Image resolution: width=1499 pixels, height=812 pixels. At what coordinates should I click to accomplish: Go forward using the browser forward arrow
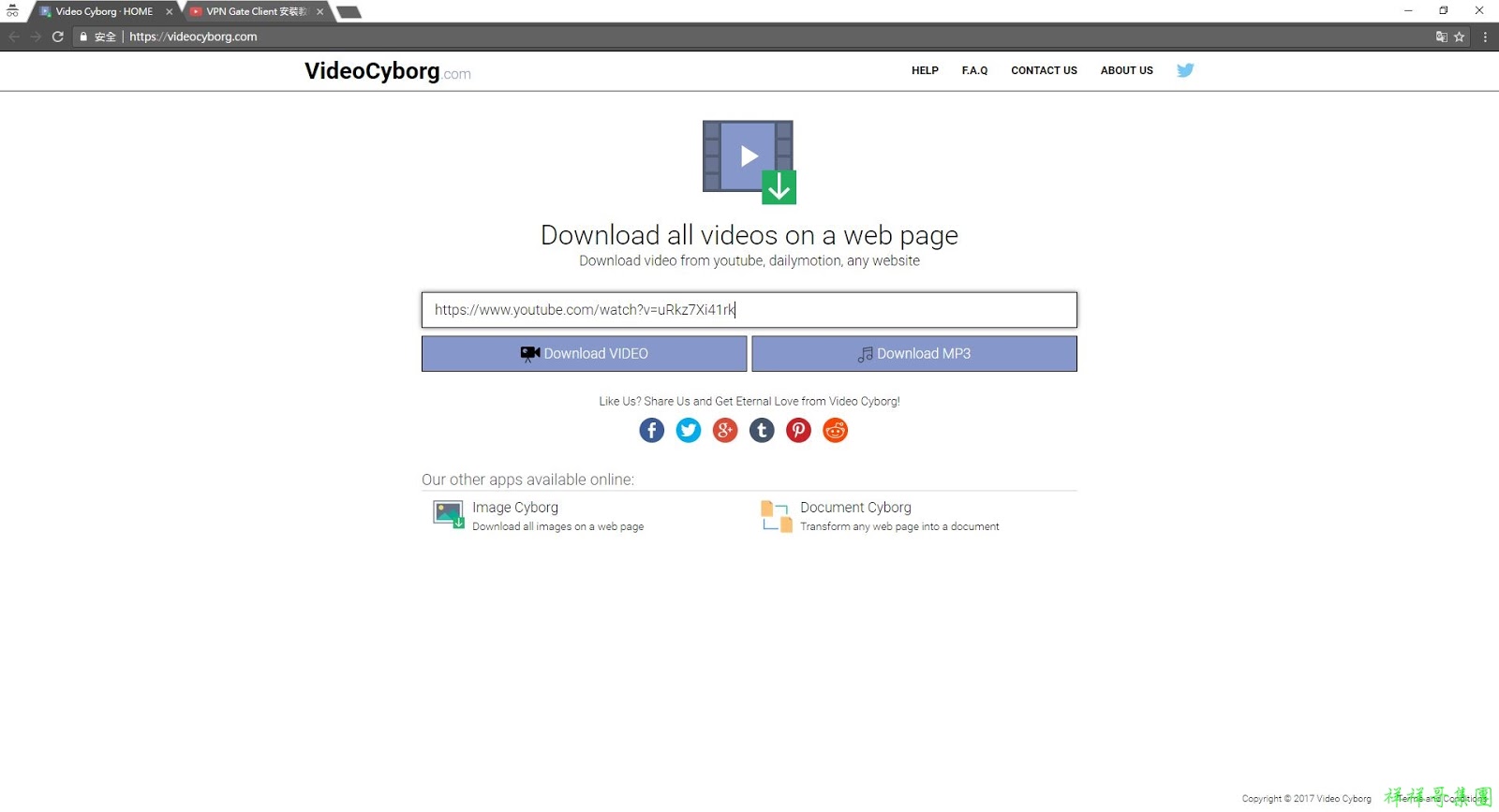tap(36, 37)
